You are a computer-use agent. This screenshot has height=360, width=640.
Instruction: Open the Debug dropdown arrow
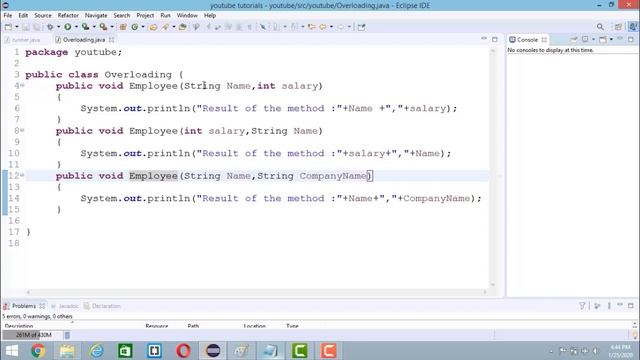click(58, 27)
